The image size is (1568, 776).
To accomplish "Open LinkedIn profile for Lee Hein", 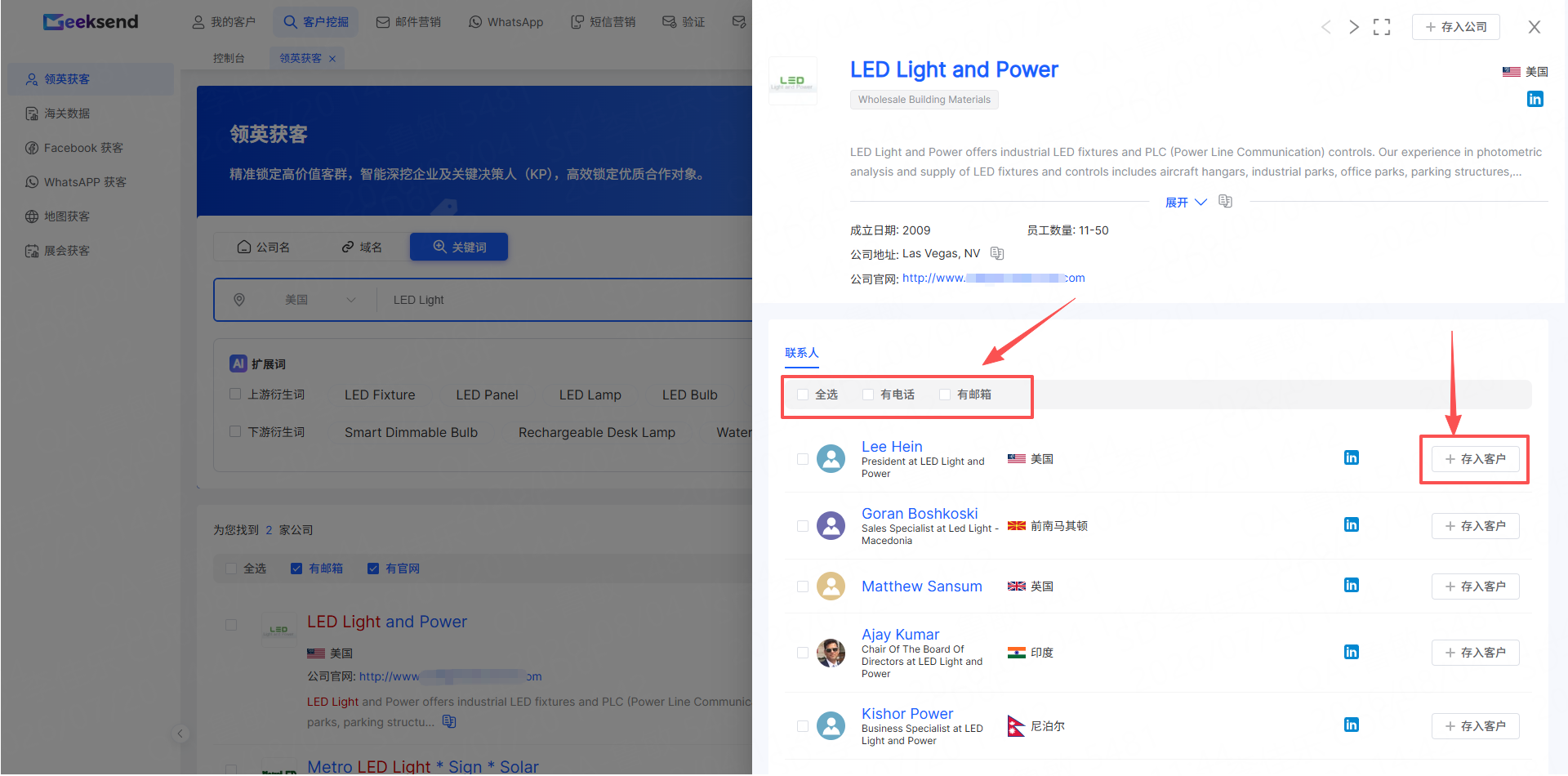I will [x=1351, y=457].
